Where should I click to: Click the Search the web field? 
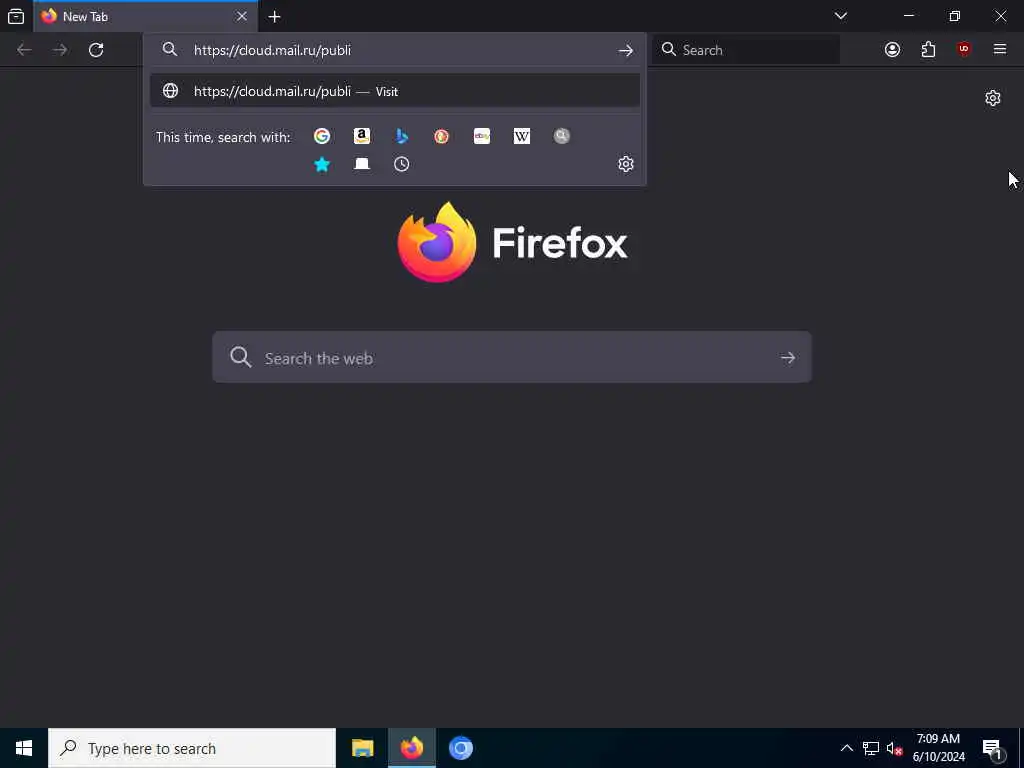coord(512,357)
